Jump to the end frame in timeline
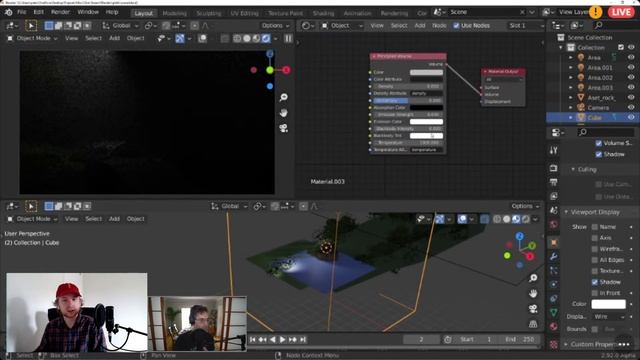Viewport: 640px width, 360px height. [x=303, y=340]
